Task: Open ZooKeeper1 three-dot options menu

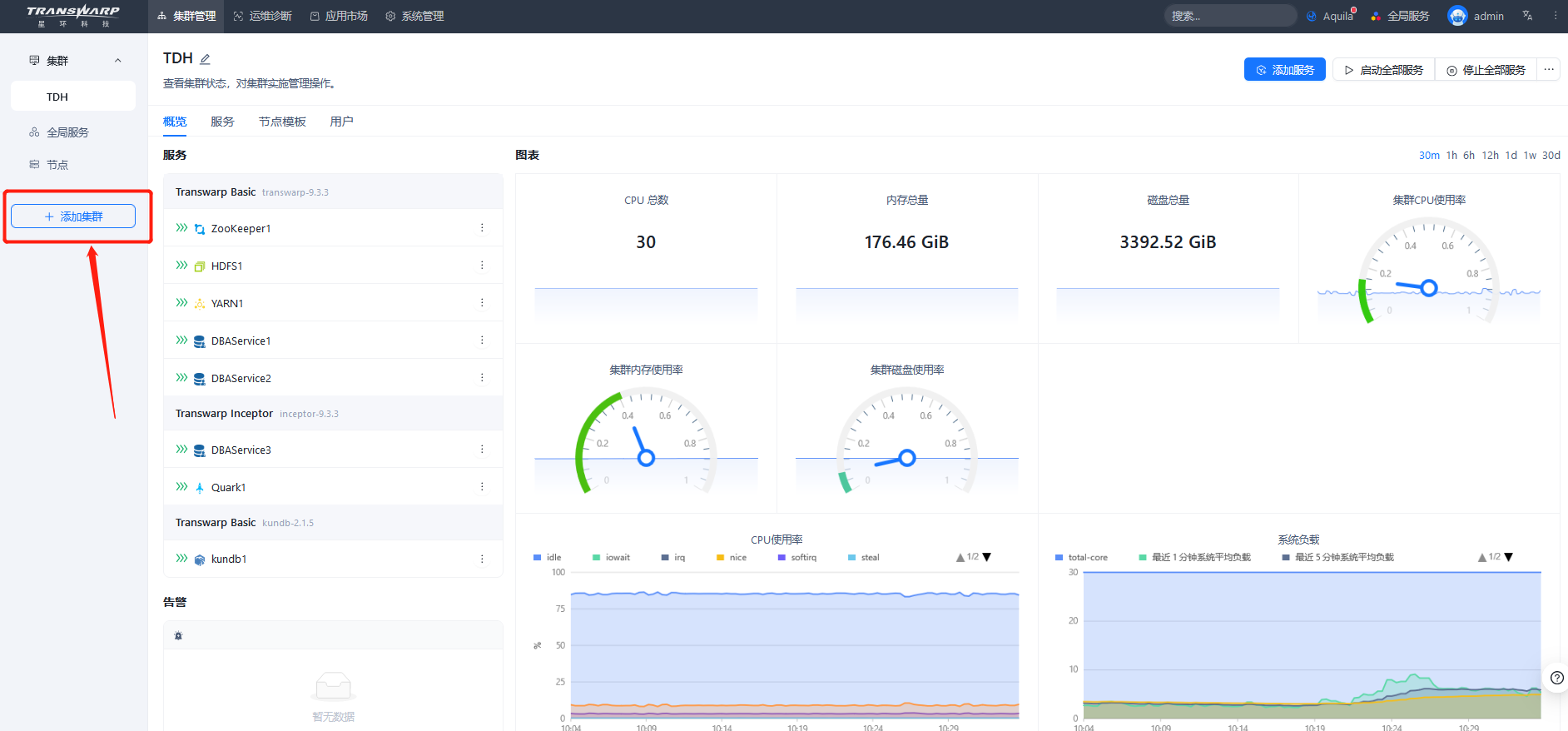Action: [x=482, y=228]
